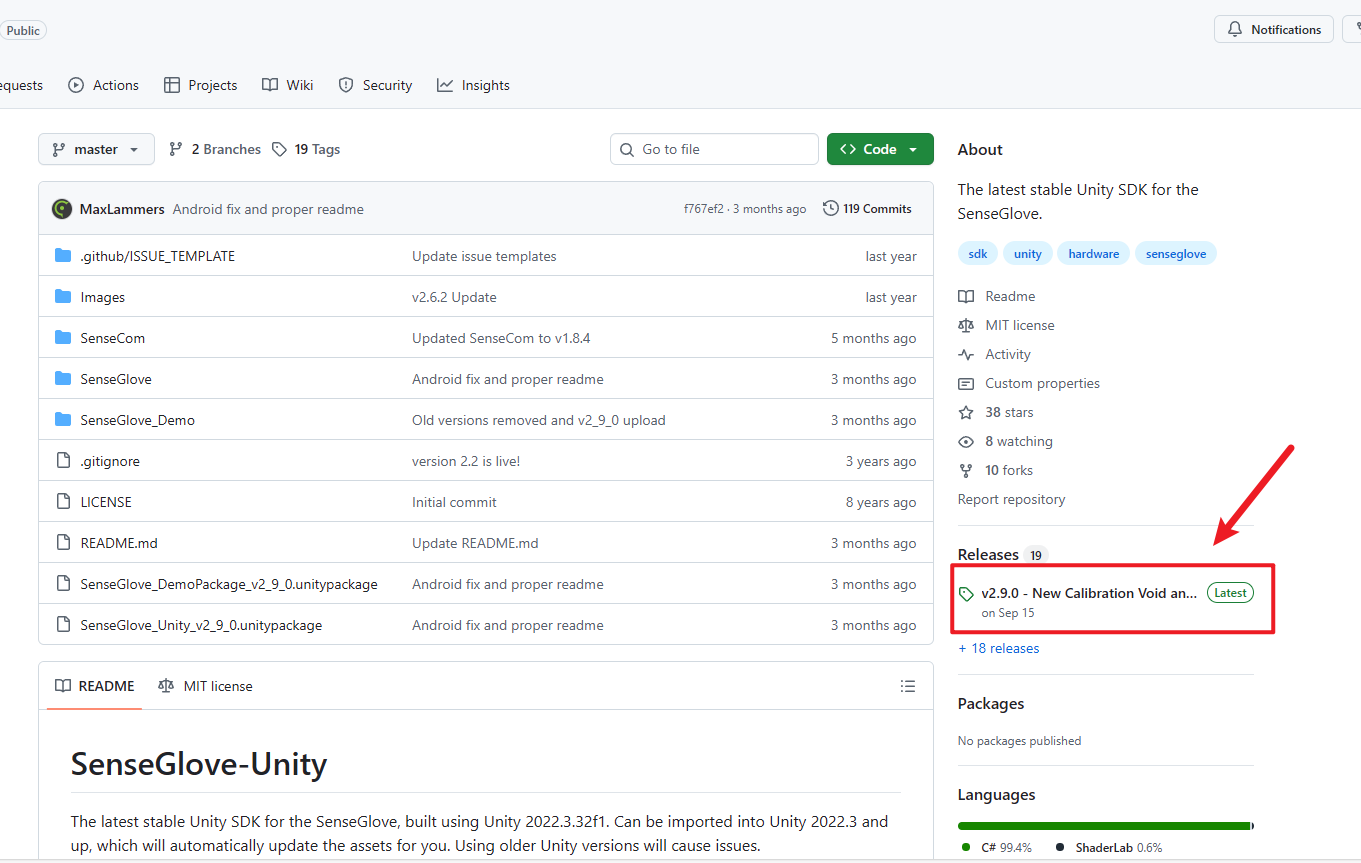
Task: Open 'Update issue templates' commit message
Action: 484,256
